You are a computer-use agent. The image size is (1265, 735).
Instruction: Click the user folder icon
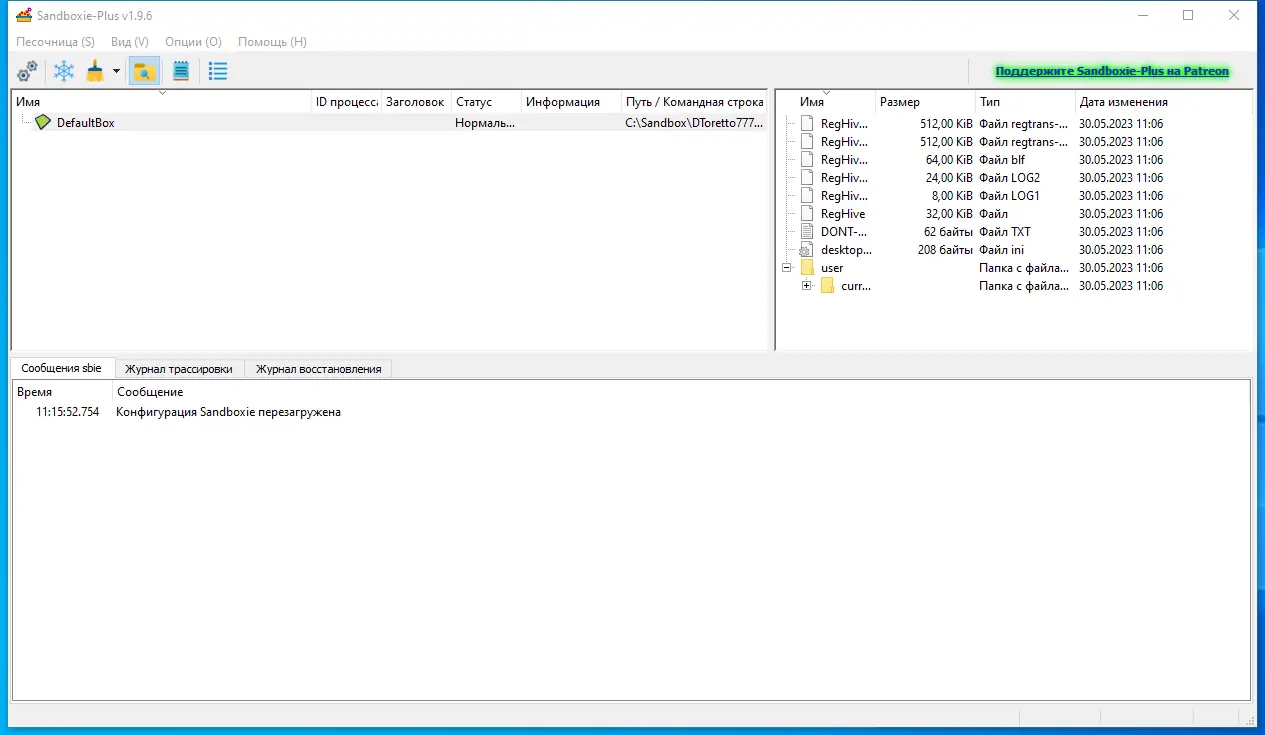[807, 268]
